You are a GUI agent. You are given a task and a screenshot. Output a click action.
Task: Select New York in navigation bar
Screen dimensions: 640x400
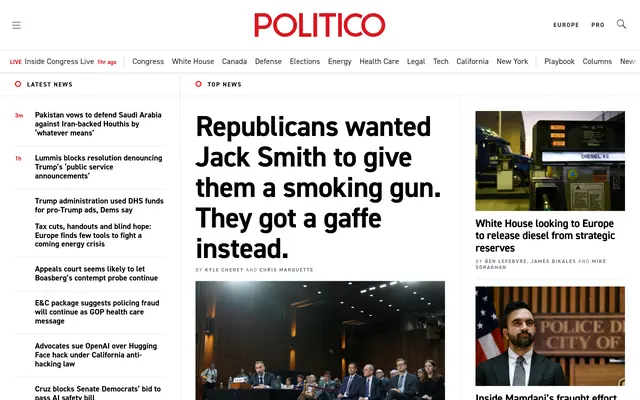(x=512, y=61)
